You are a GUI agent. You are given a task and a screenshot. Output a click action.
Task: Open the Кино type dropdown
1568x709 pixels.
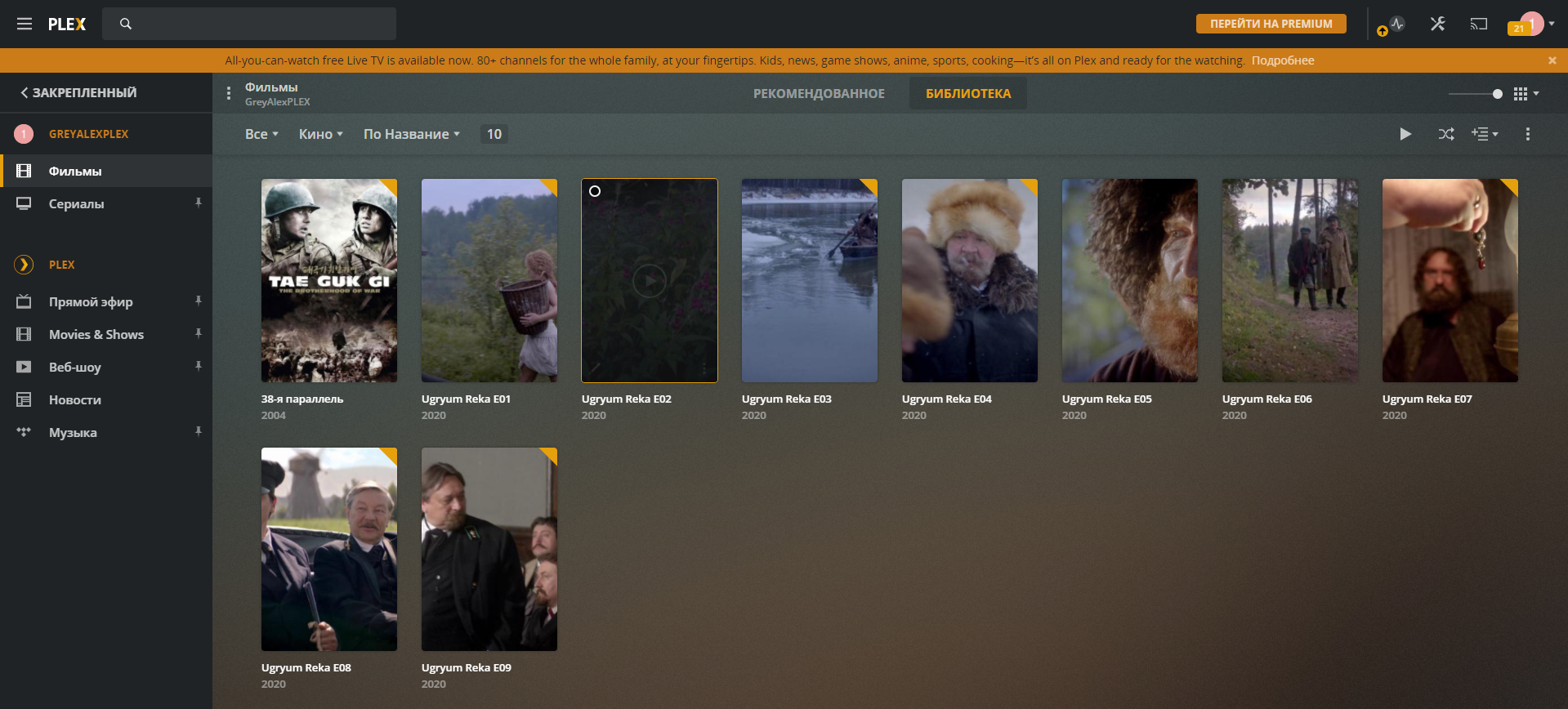(320, 134)
